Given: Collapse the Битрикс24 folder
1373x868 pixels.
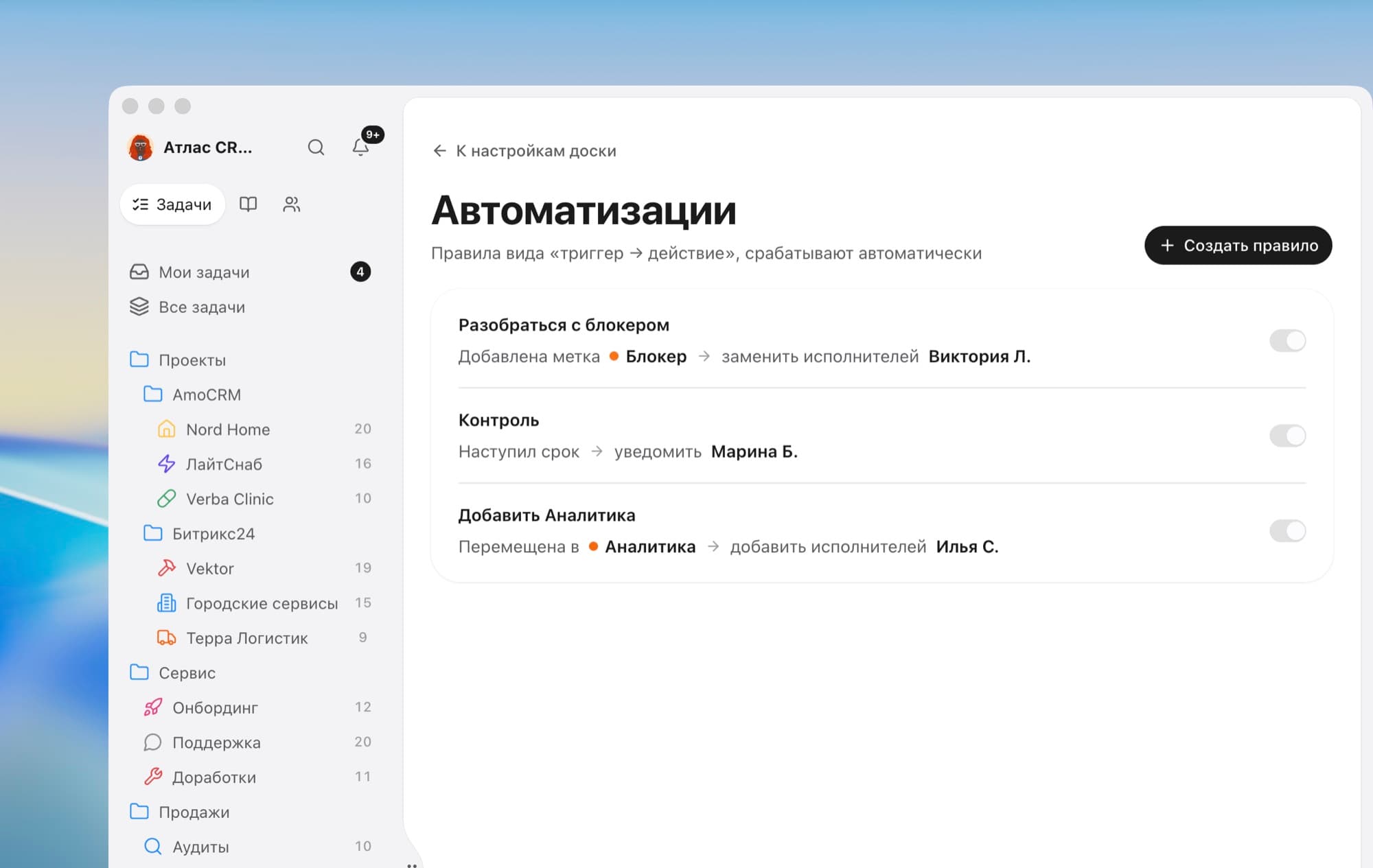Looking at the screenshot, I should tap(153, 533).
